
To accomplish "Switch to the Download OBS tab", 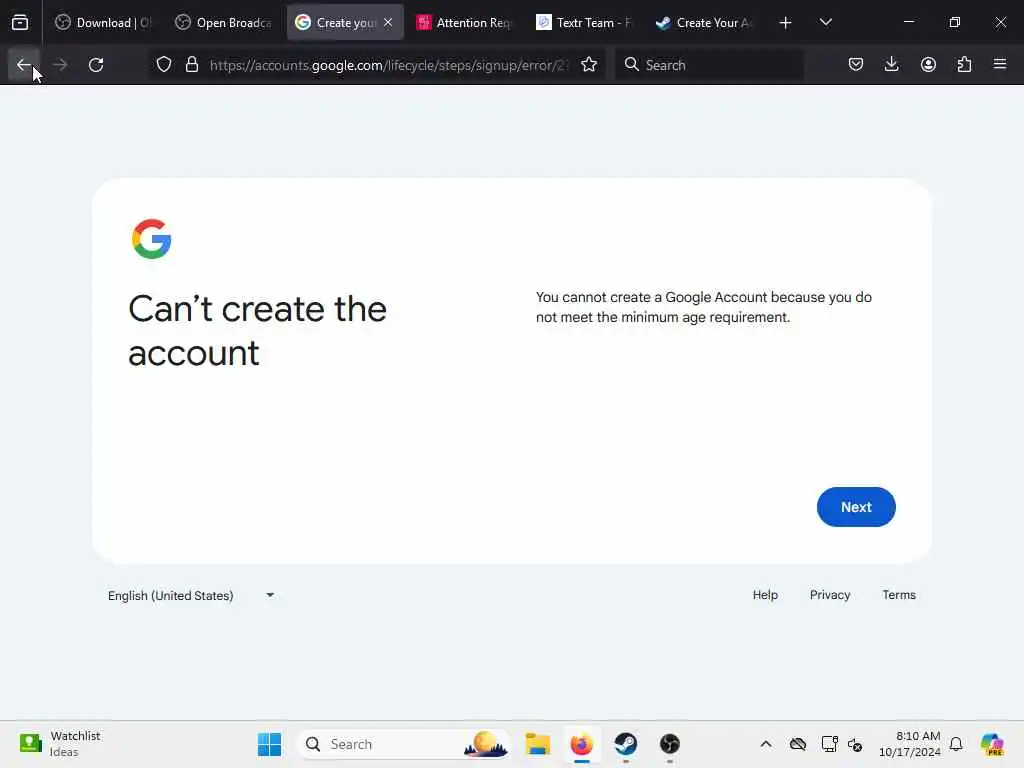I will pyautogui.click(x=103, y=23).
